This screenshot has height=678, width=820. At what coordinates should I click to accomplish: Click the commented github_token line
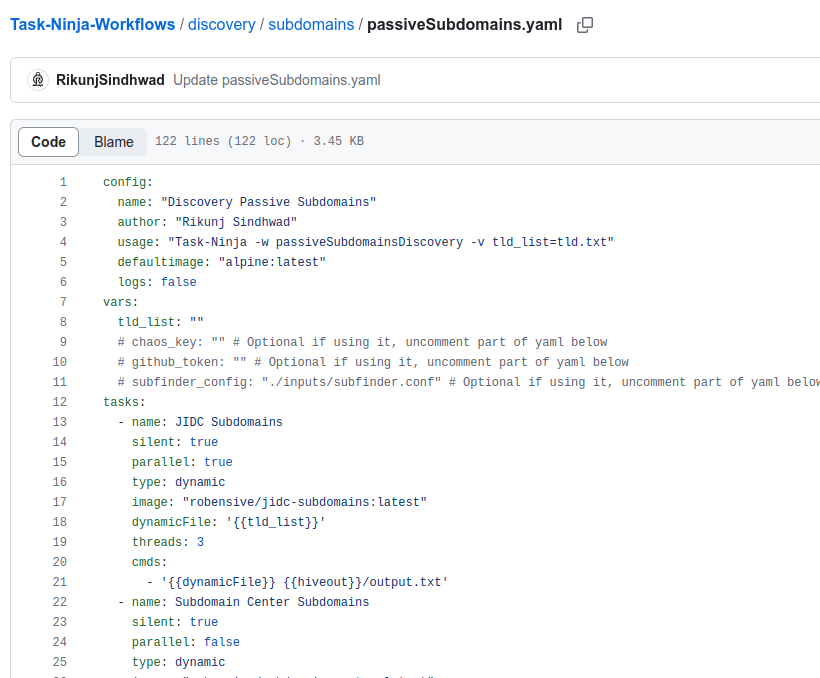pyautogui.click(x=373, y=362)
